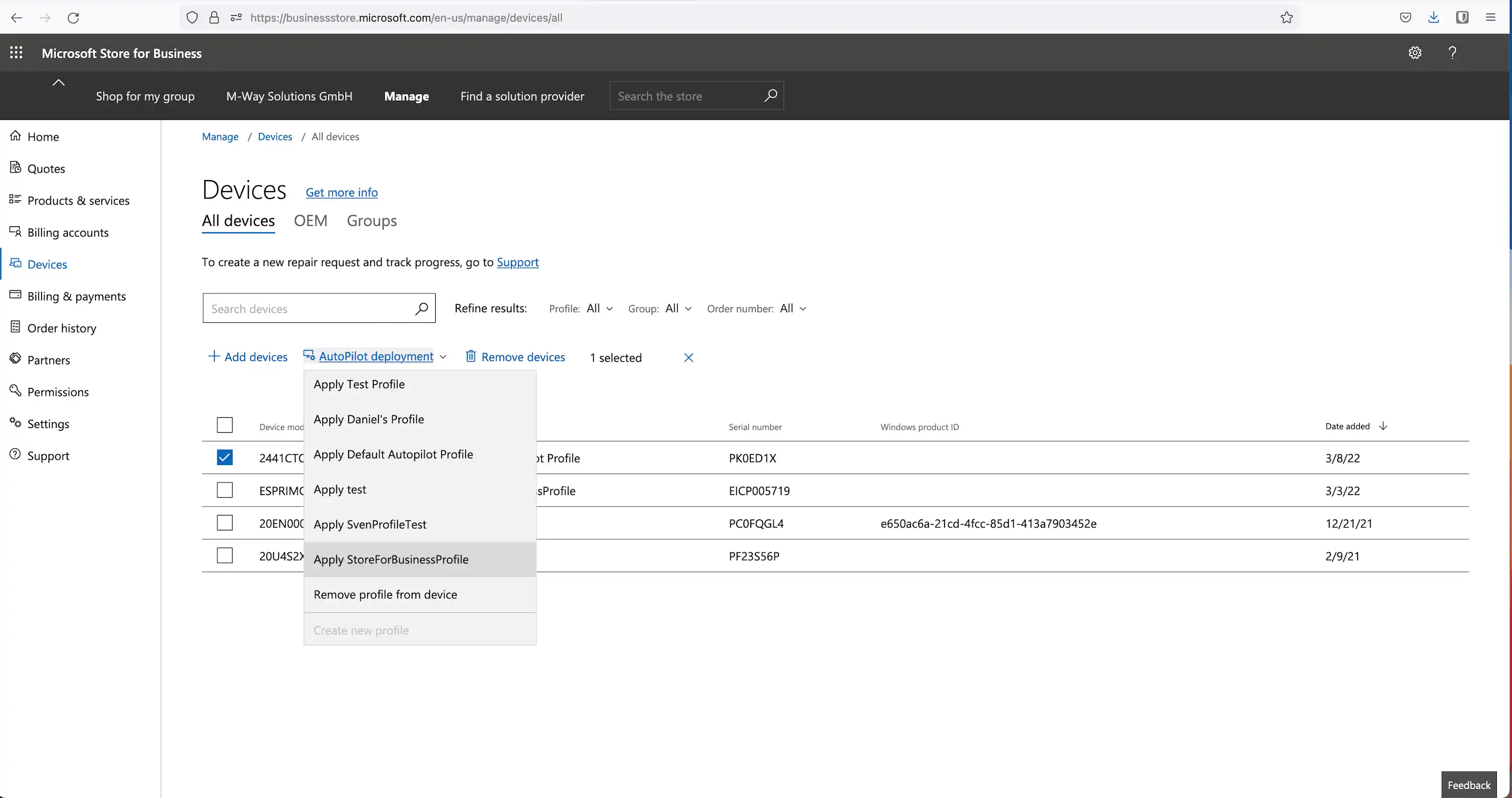Viewport: 1512px width, 798px height.
Task: Clear selection with the X icon
Action: point(688,358)
